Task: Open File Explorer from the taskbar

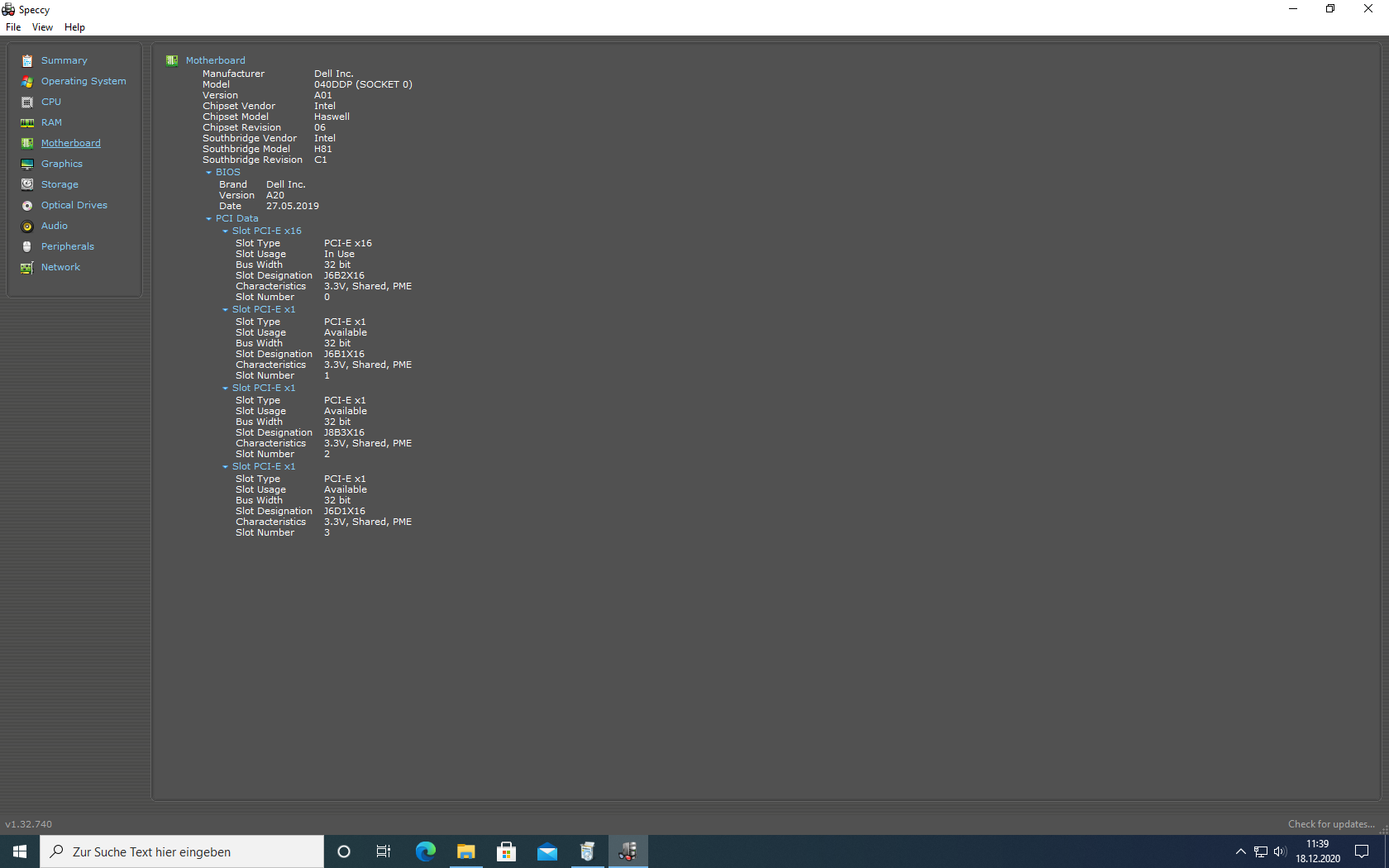Action: coord(465,851)
